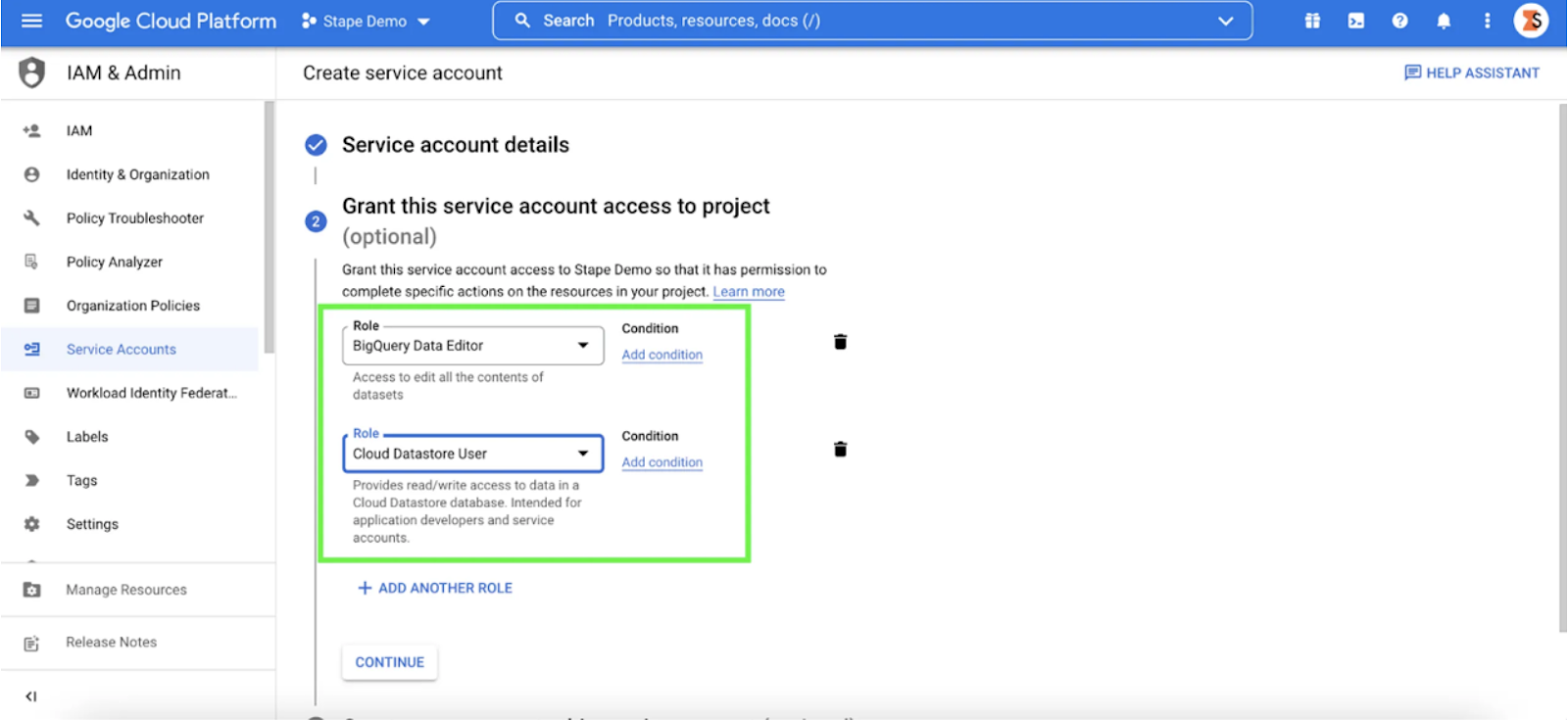This screenshot has width=1568, height=720.
Task: Click the main page vertical scrollbar
Action: coord(1562,367)
